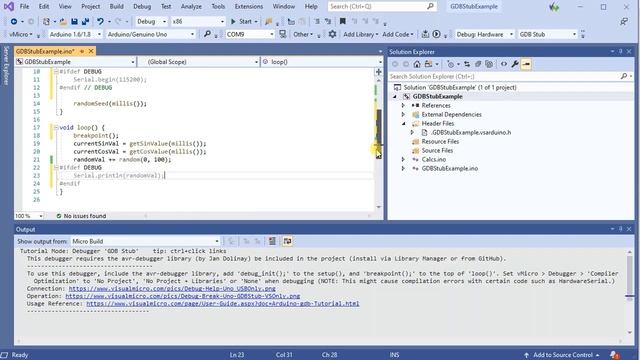The width and height of the screenshot is (640, 360).
Task: Click the Output panel vertical scrollbar
Action: 629,292
